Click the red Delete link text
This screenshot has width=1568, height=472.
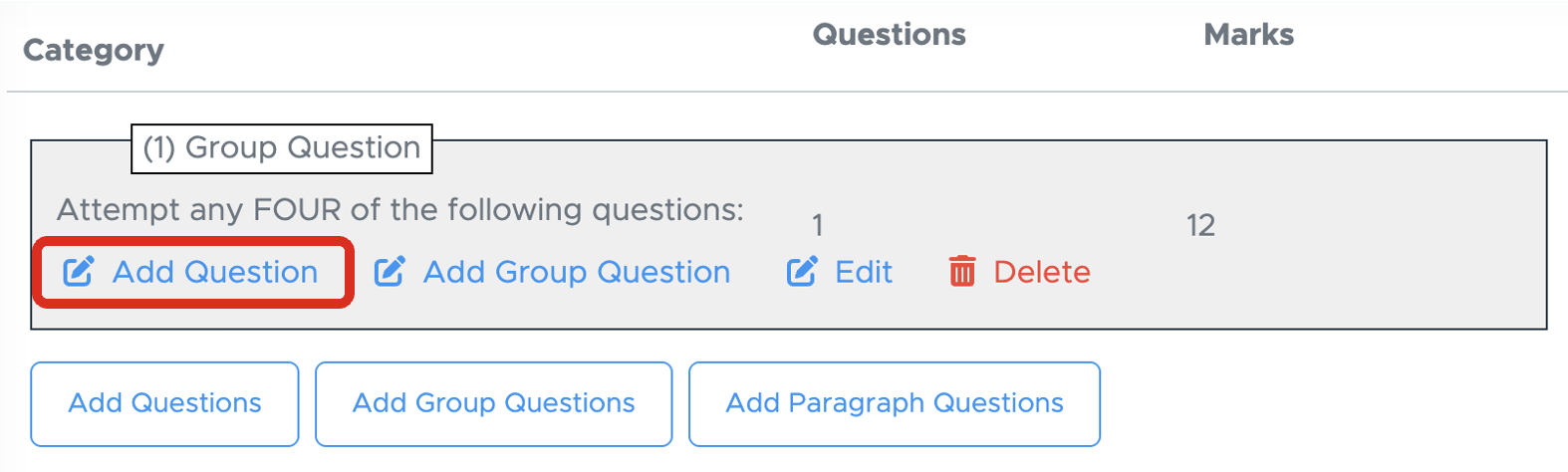(1042, 272)
